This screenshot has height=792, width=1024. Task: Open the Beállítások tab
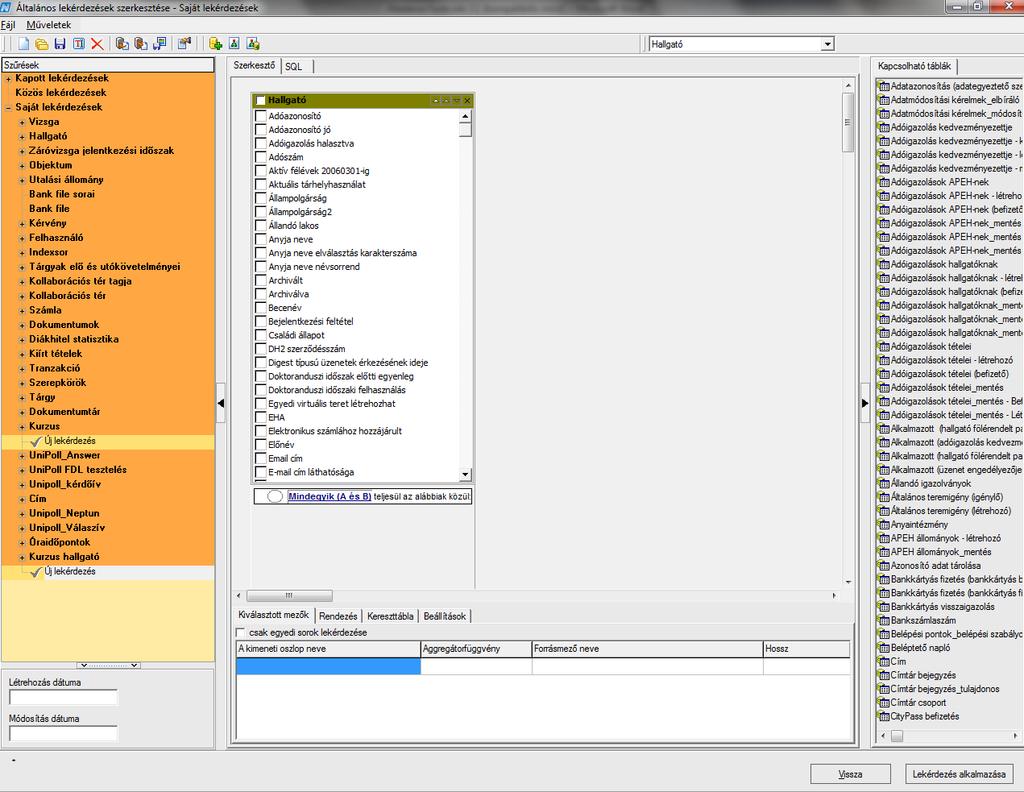click(445, 616)
